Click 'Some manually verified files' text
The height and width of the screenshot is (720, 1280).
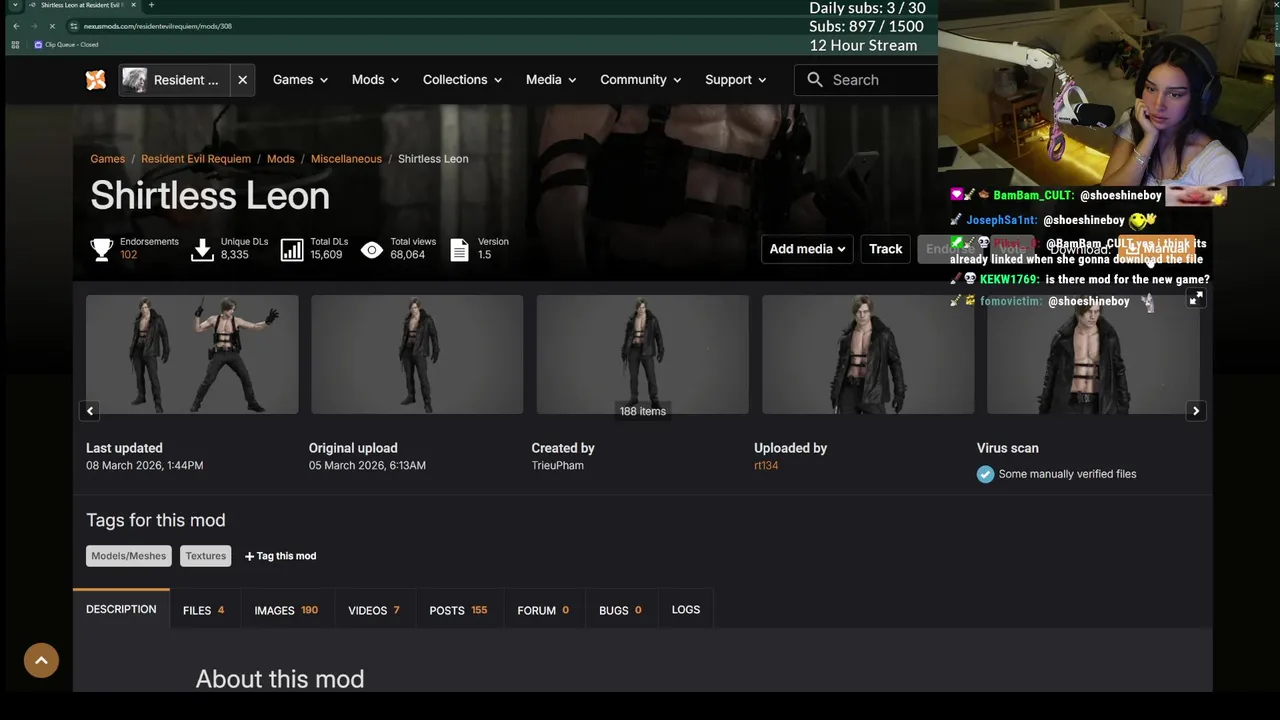(x=1067, y=474)
